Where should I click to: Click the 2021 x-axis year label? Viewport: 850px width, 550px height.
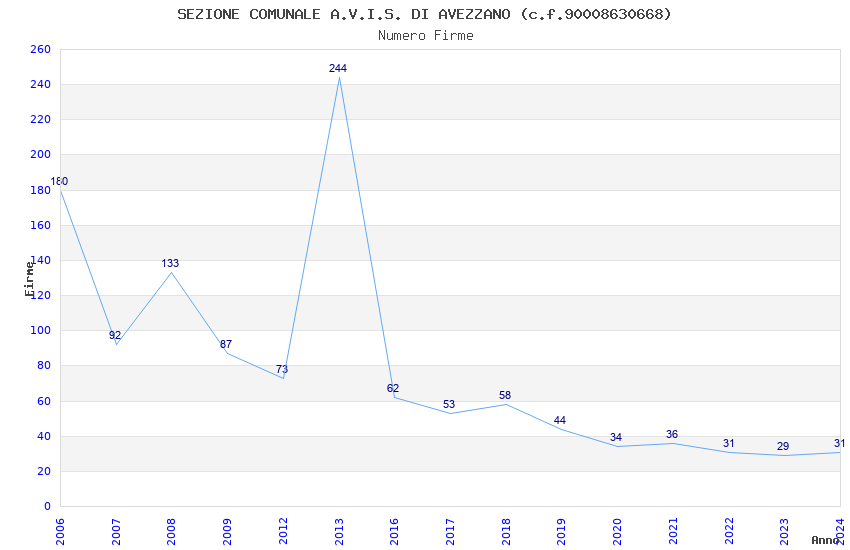[x=673, y=532]
